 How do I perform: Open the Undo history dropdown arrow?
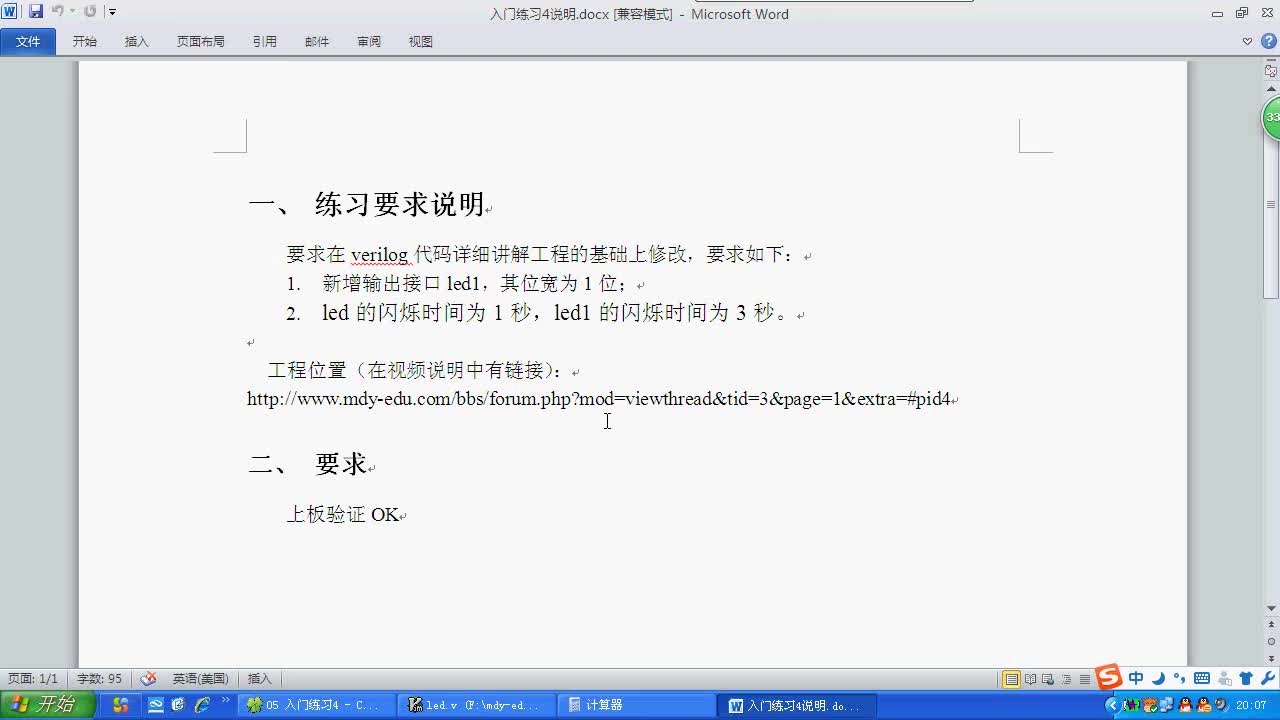[x=72, y=12]
